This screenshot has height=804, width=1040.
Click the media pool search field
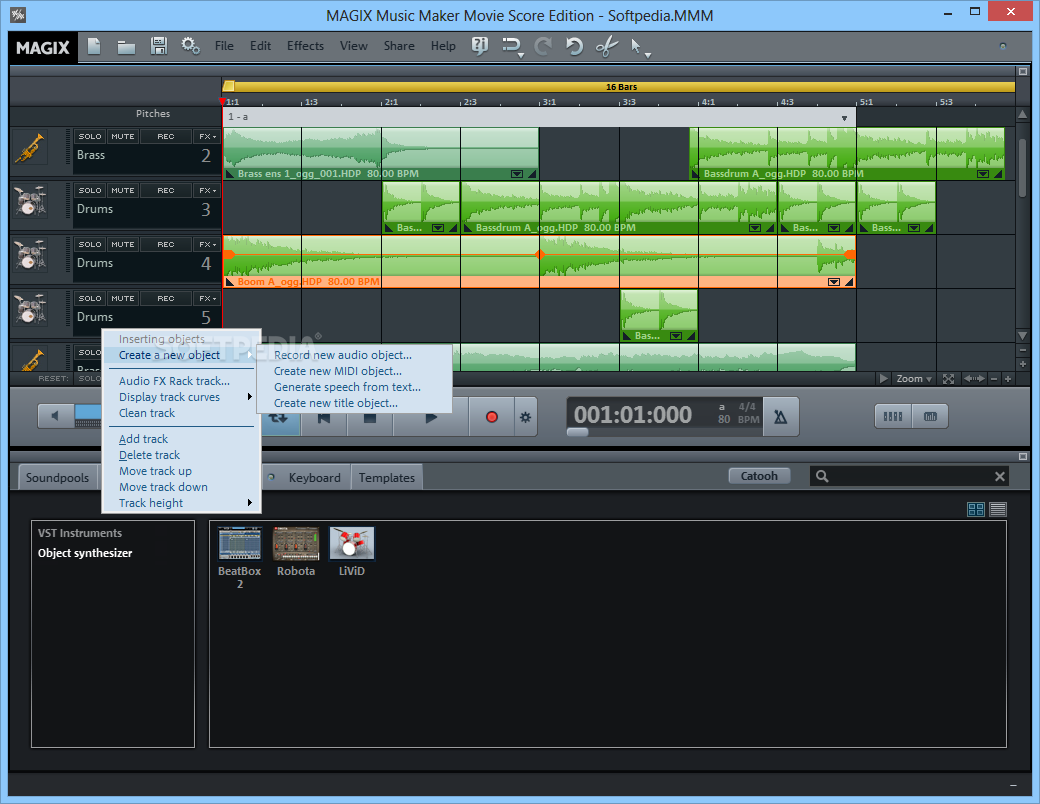coord(910,476)
